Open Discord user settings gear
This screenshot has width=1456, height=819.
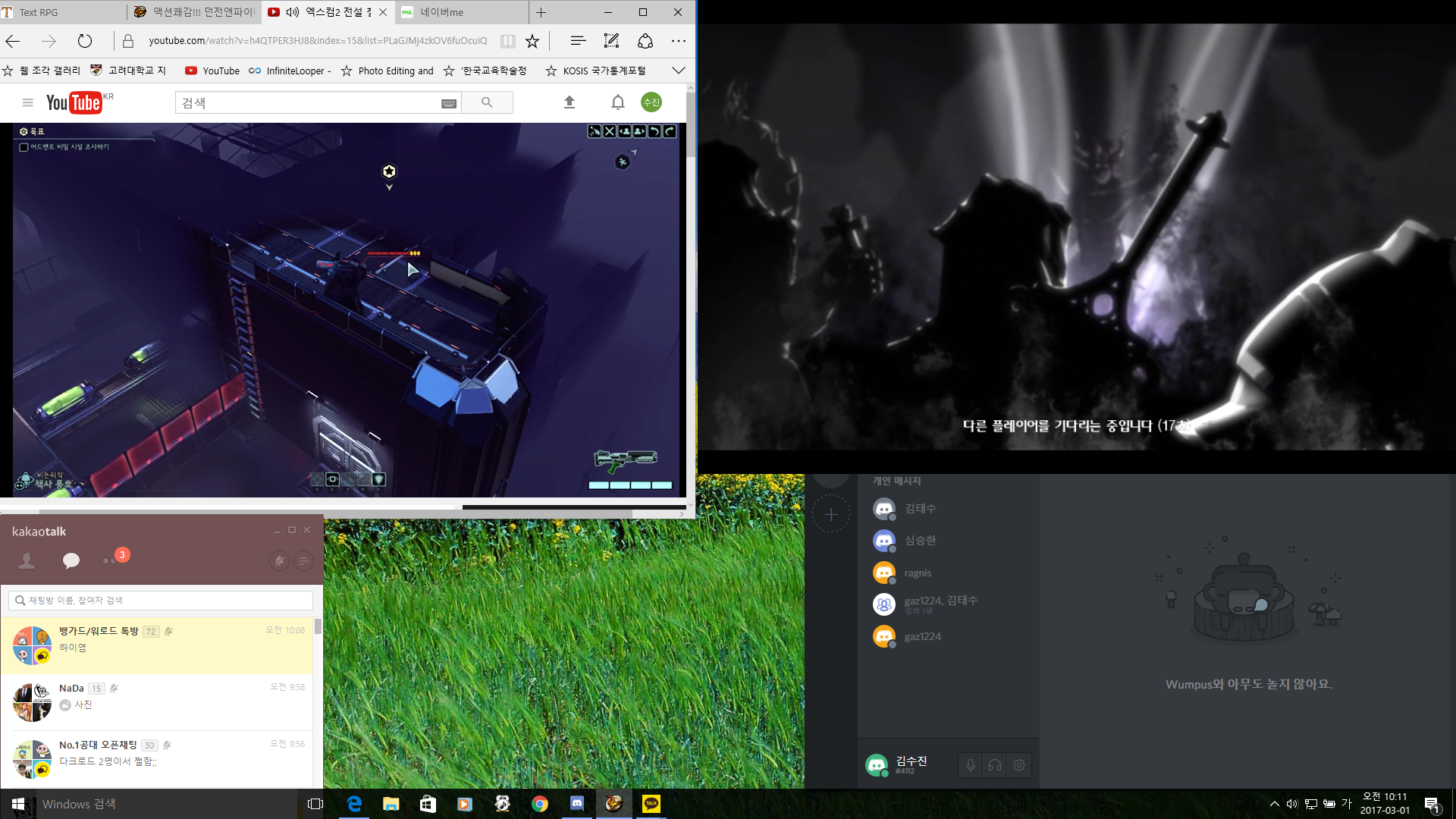click(1019, 766)
